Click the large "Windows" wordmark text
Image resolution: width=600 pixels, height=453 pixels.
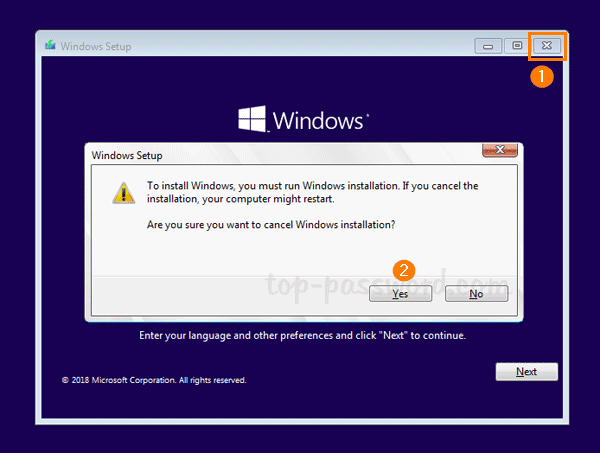coord(317,121)
